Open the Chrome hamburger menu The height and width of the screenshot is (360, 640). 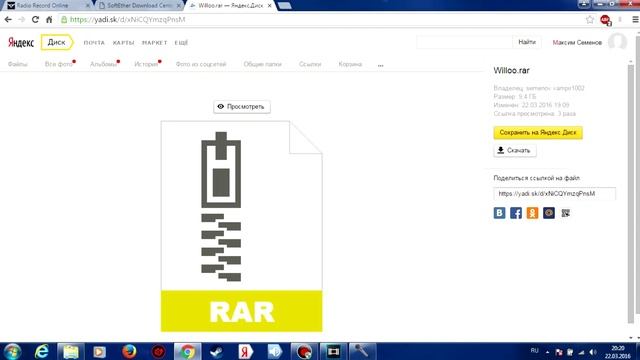(x=635, y=20)
